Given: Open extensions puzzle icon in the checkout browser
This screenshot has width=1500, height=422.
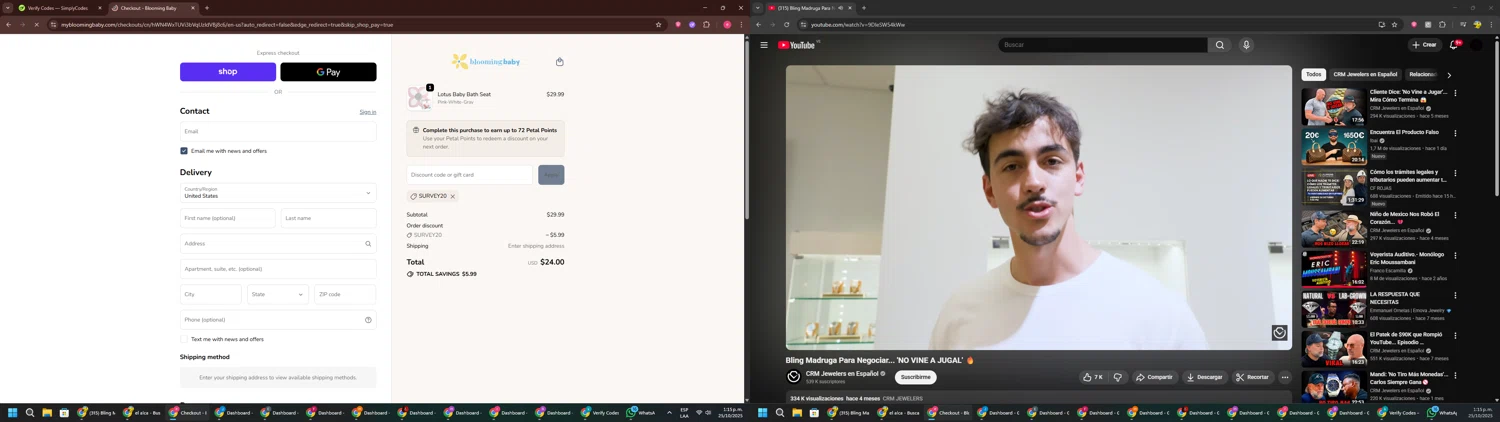Looking at the screenshot, I should 706,25.
